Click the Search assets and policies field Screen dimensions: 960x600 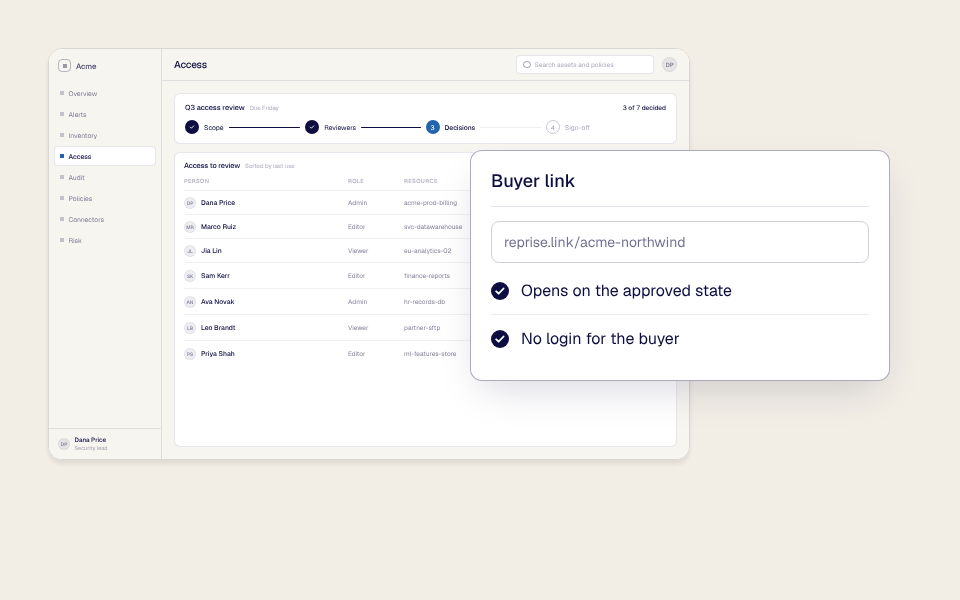click(x=585, y=64)
